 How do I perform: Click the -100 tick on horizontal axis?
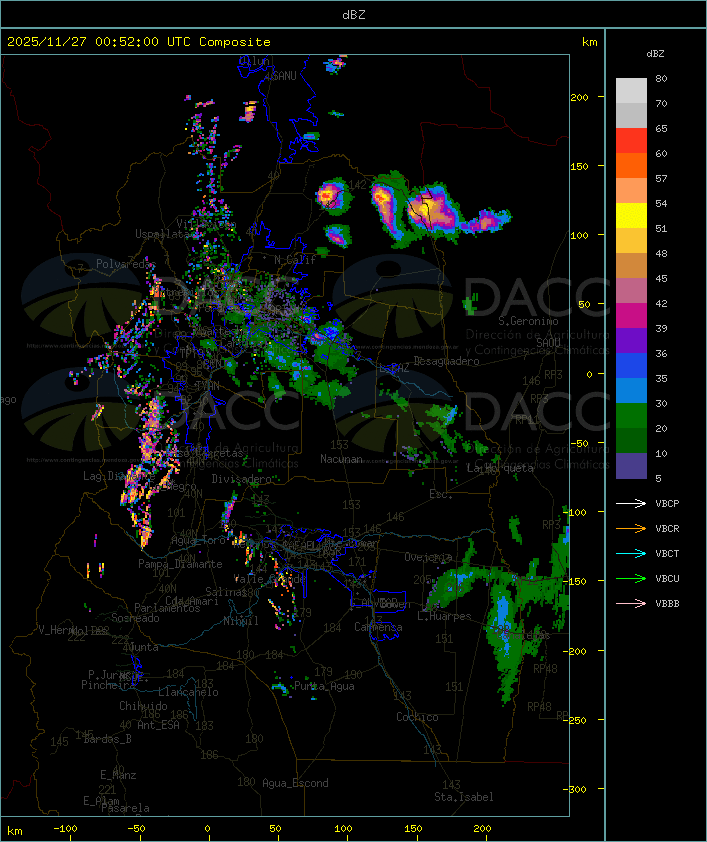(65, 829)
